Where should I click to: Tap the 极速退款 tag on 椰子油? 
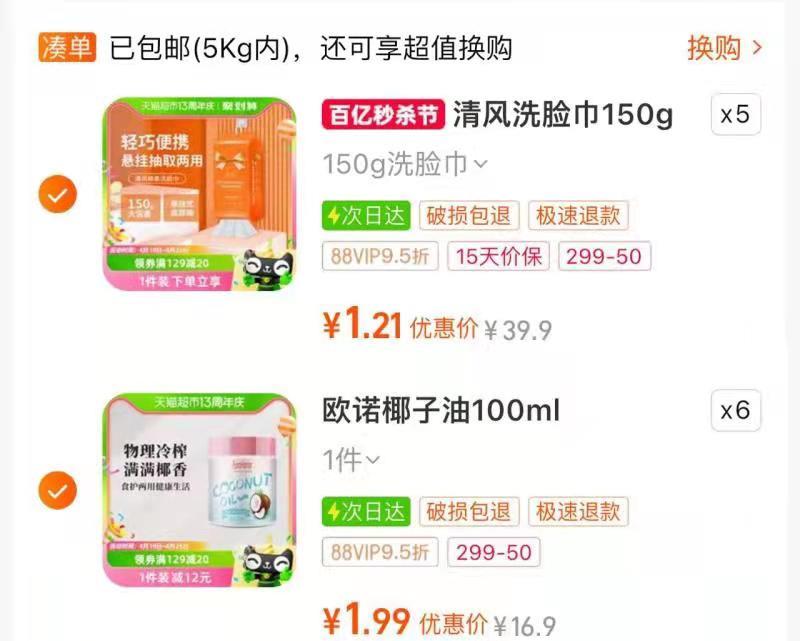click(x=578, y=511)
